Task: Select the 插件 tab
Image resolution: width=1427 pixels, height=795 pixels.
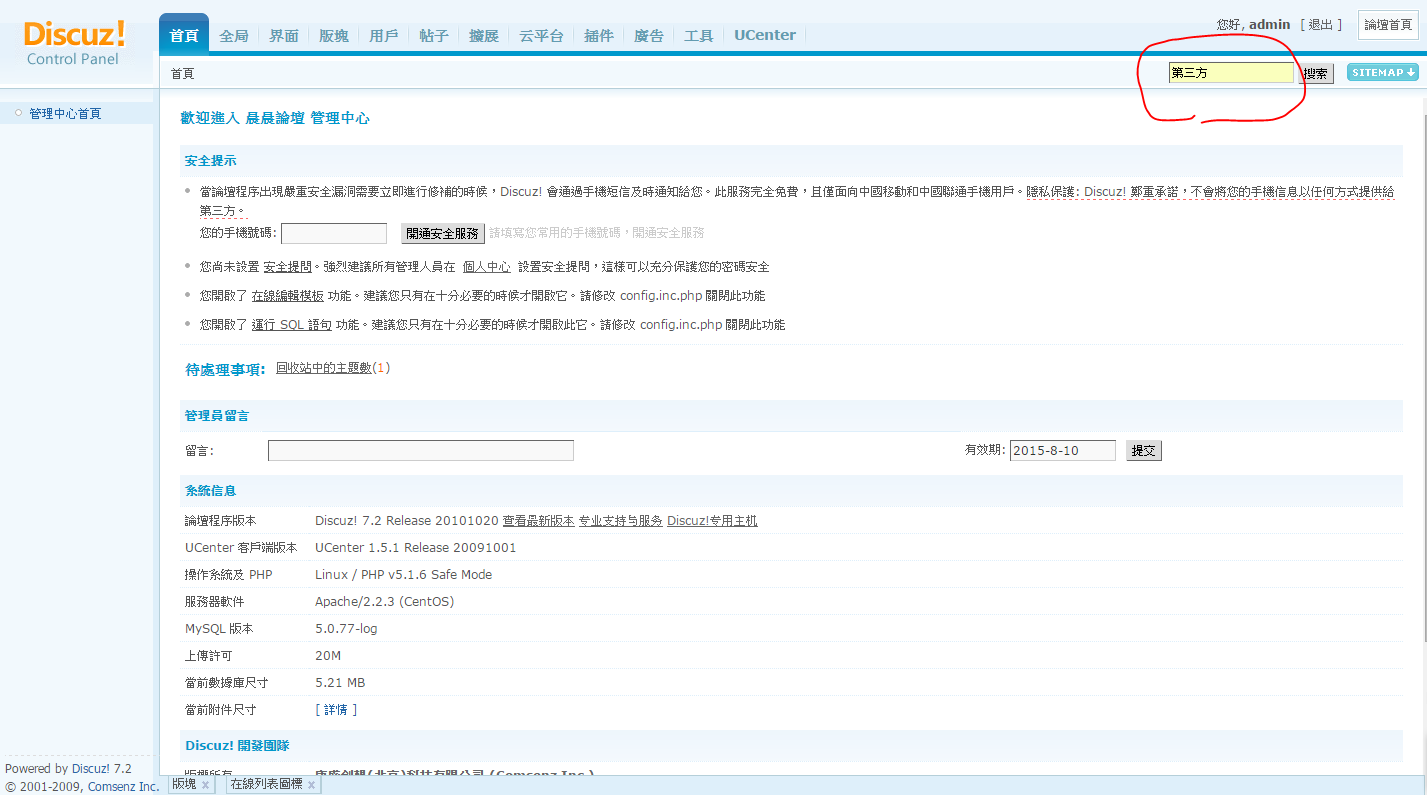Action: tap(599, 35)
